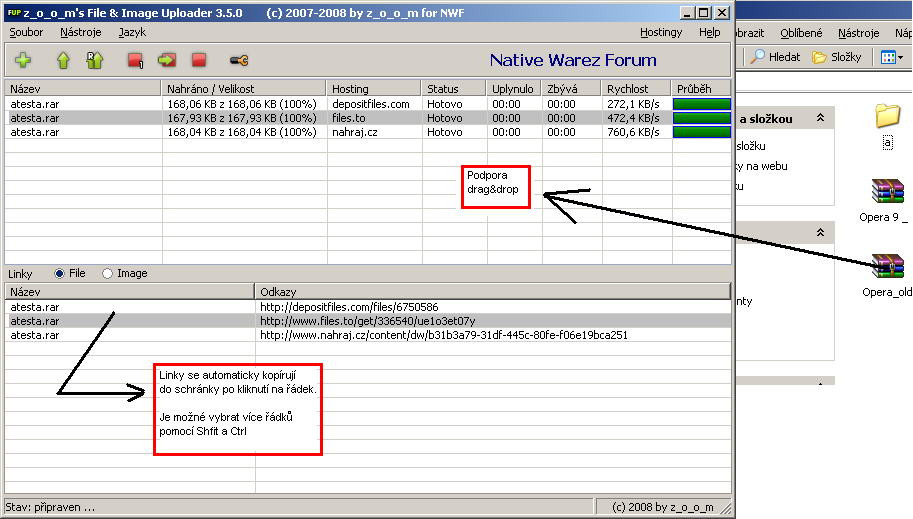
Task: Click '168,04 KB z 168,04 KB (100%)' cell
Action: (242, 132)
